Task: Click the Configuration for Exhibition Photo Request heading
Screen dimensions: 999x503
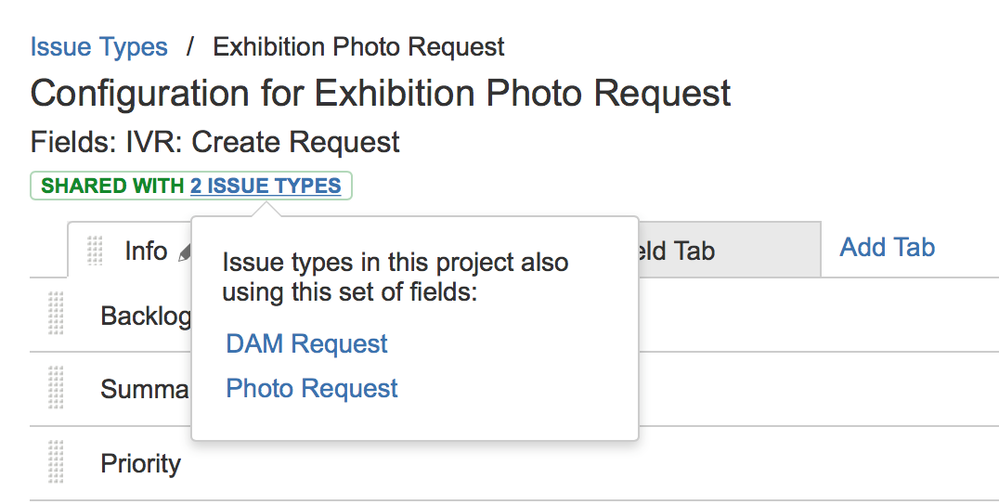Action: tap(380, 93)
